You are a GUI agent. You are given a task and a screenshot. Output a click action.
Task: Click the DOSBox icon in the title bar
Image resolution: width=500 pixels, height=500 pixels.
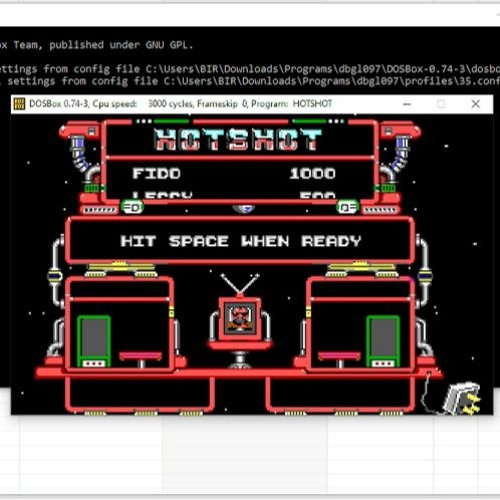(19, 104)
